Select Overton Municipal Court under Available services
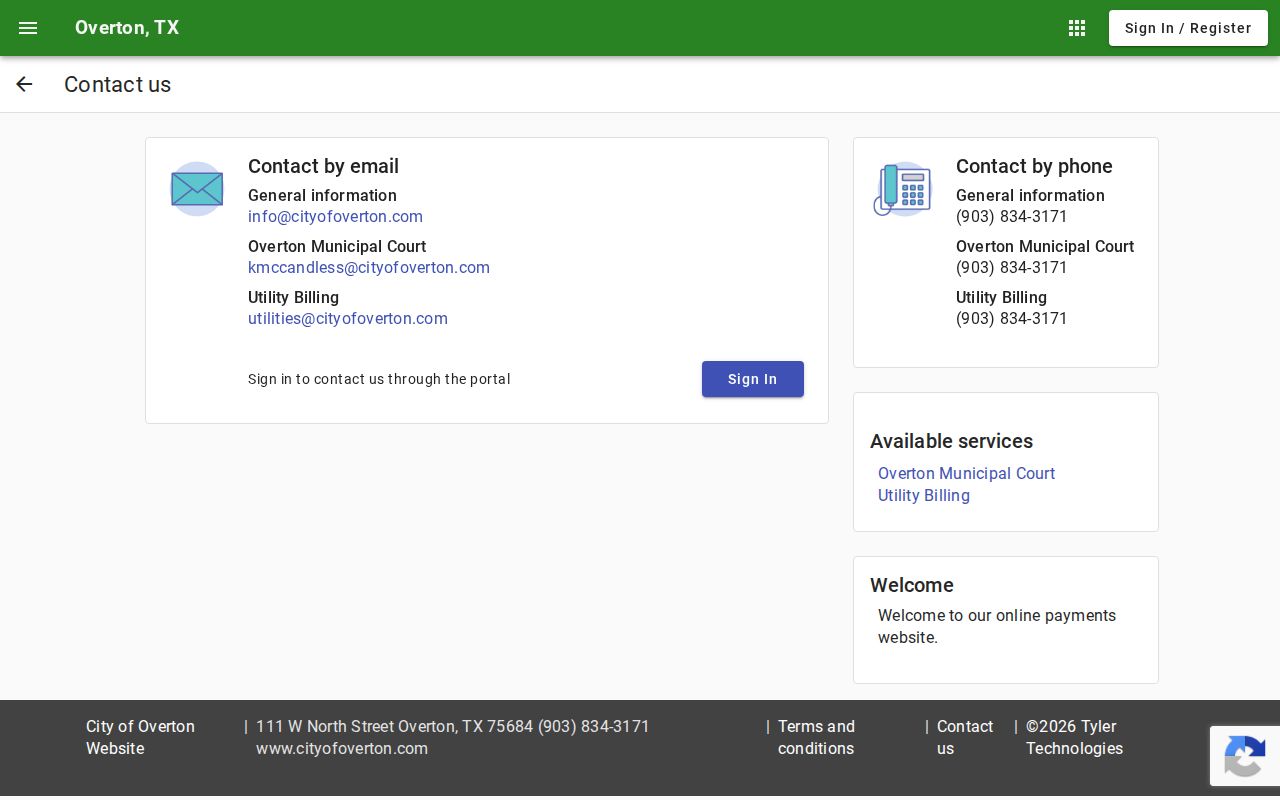Viewport: 1280px width, 800px height. pos(966,473)
